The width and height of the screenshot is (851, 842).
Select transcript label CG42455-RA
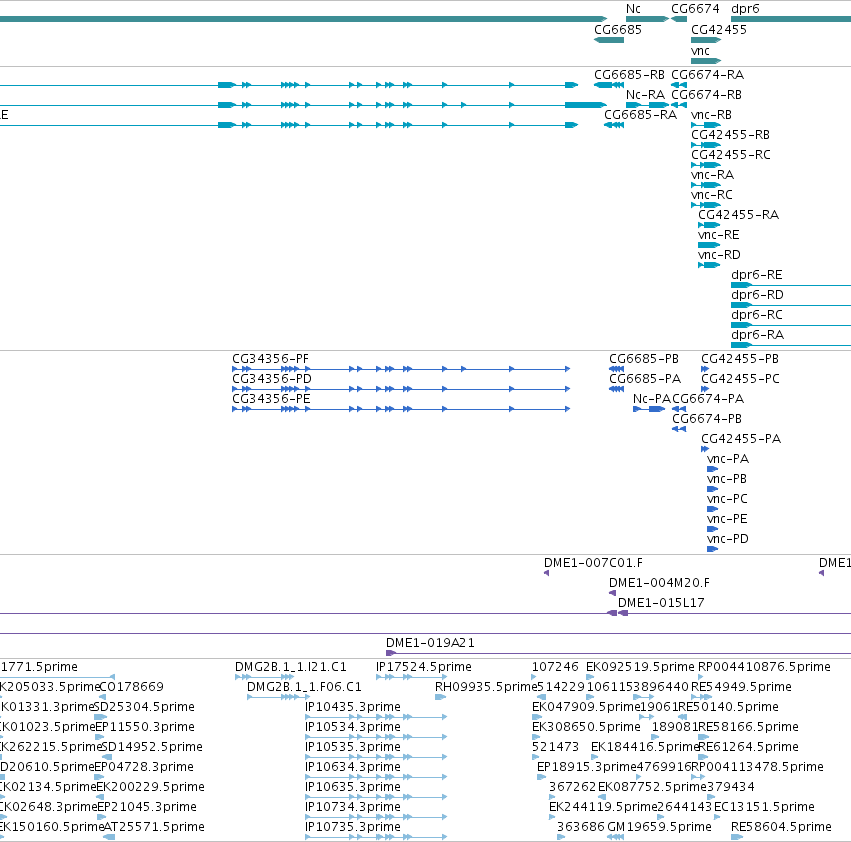[x=738, y=215]
